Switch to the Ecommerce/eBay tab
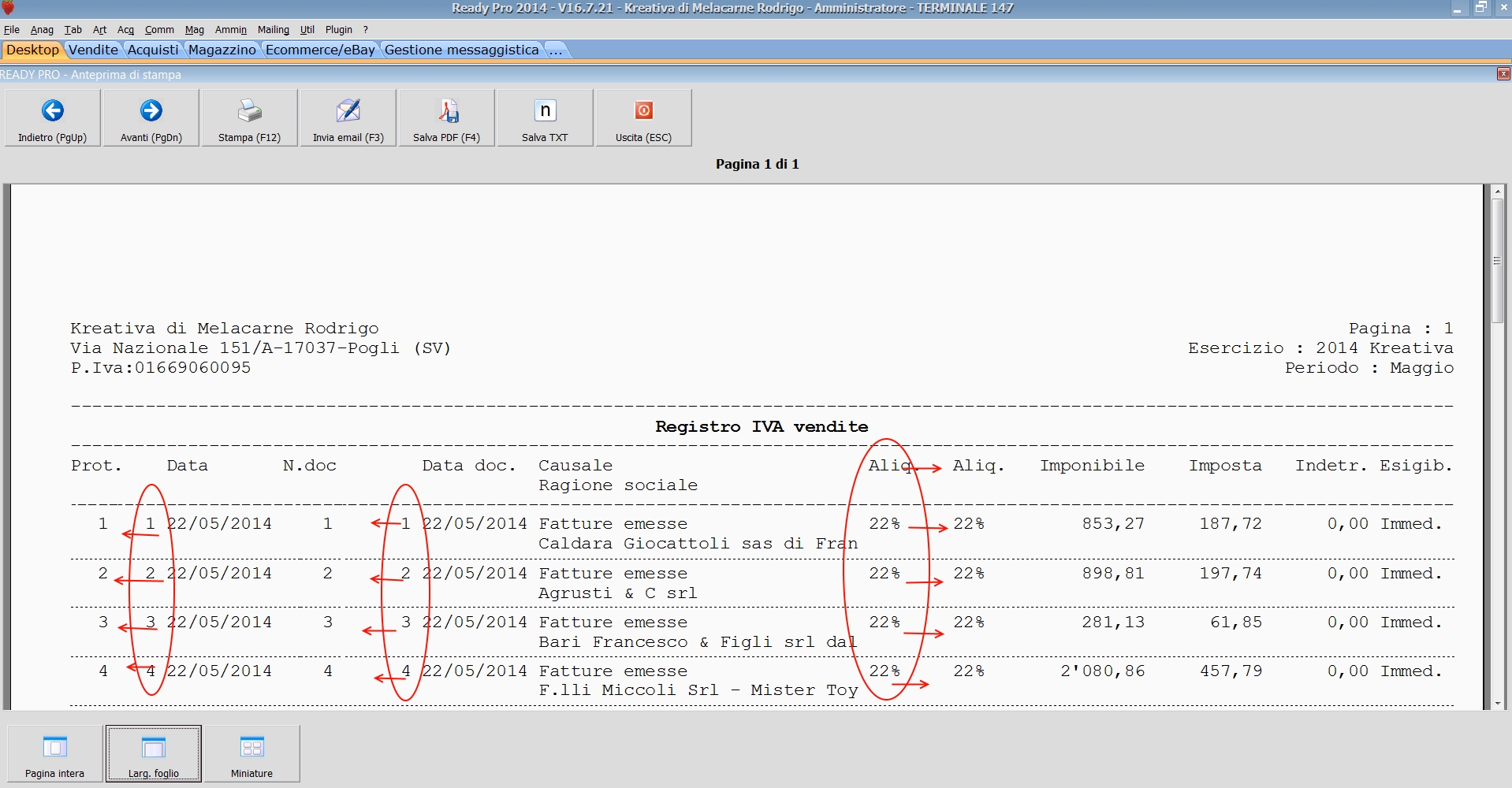Image resolution: width=1512 pixels, height=788 pixels. (x=320, y=50)
